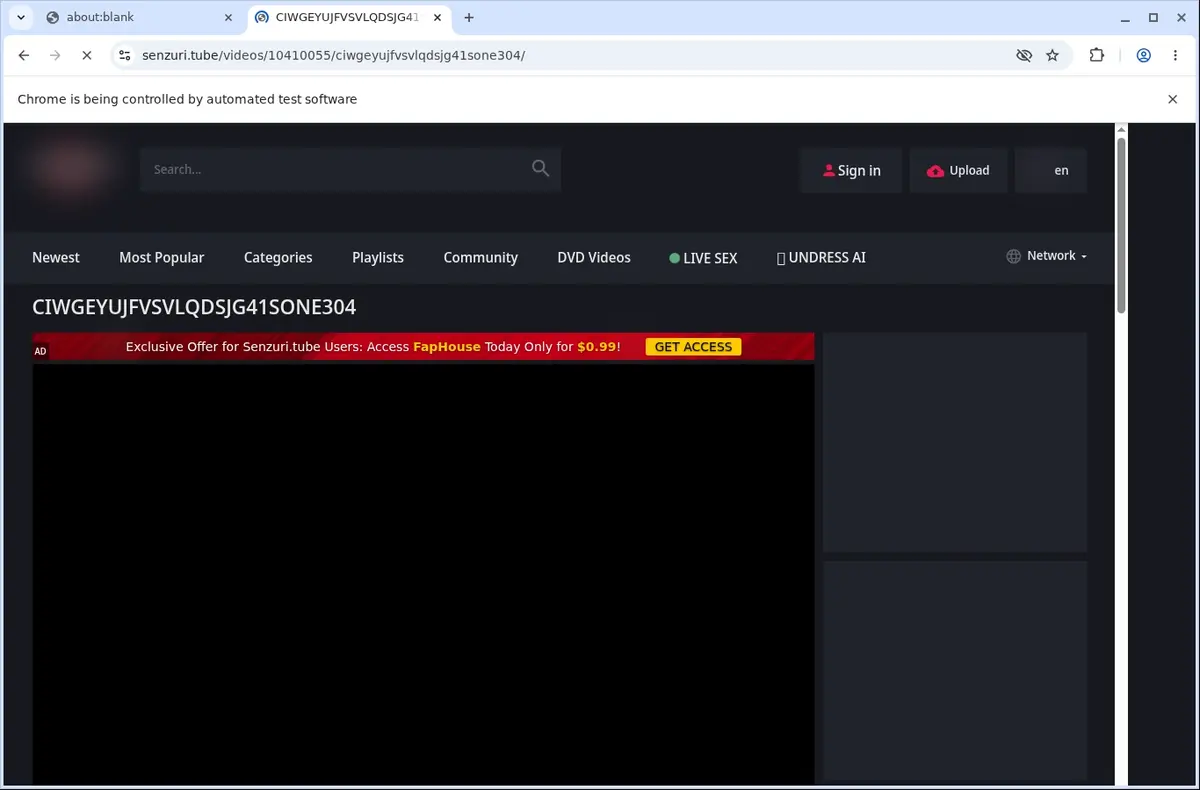This screenshot has height=790, width=1200.
Task: Open the DVD Videos nav item
Action: [594, 257]
